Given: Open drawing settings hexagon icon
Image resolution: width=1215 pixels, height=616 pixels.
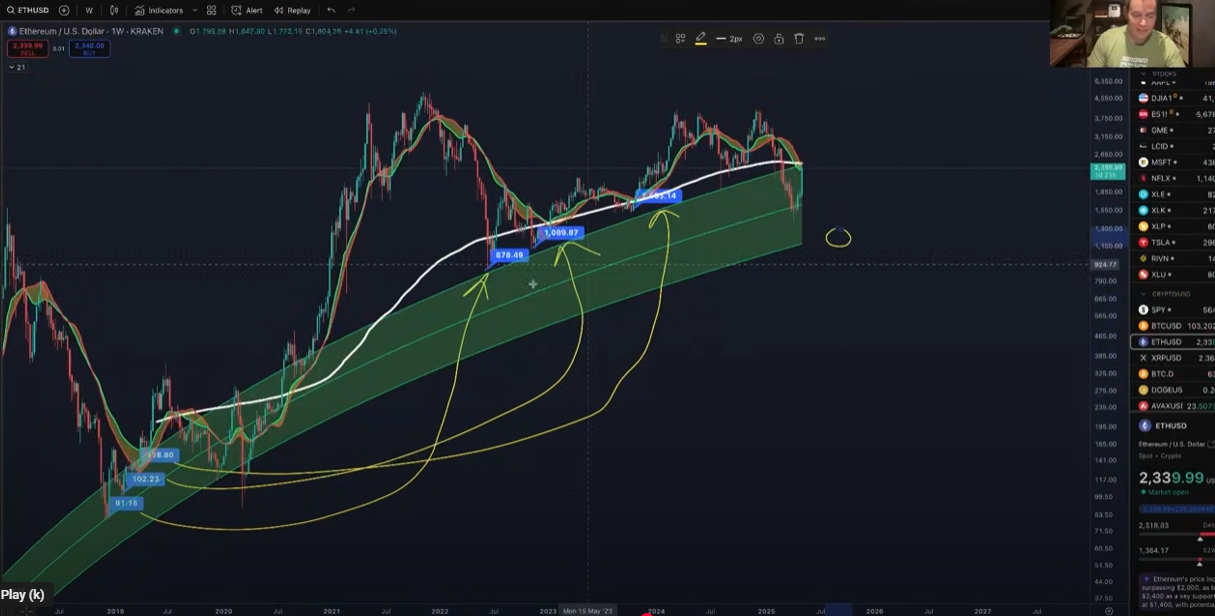Looking at the screenshot, I should [758, 39].
